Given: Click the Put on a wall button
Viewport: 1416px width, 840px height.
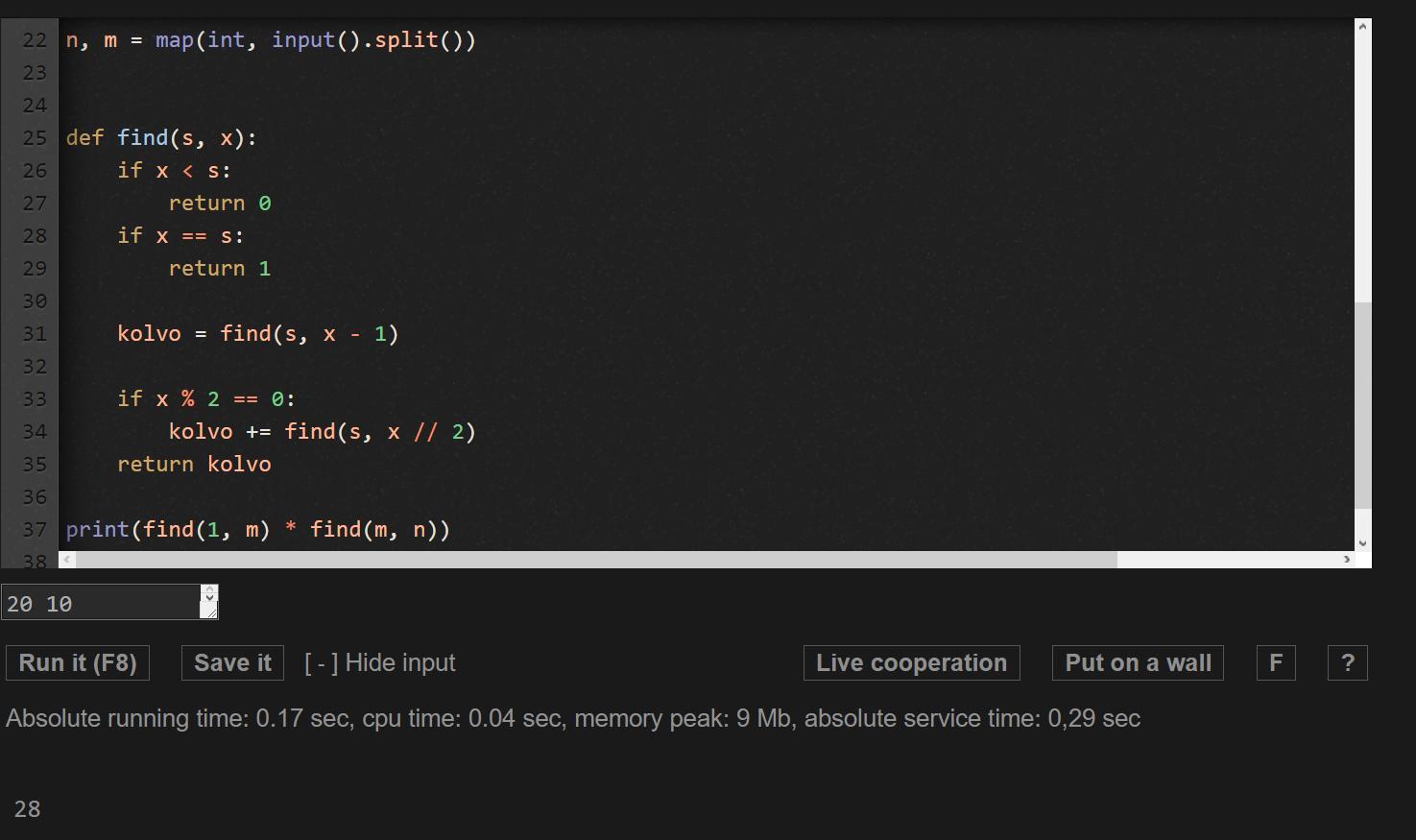Looking at the screenshot, I should 1138,663.
